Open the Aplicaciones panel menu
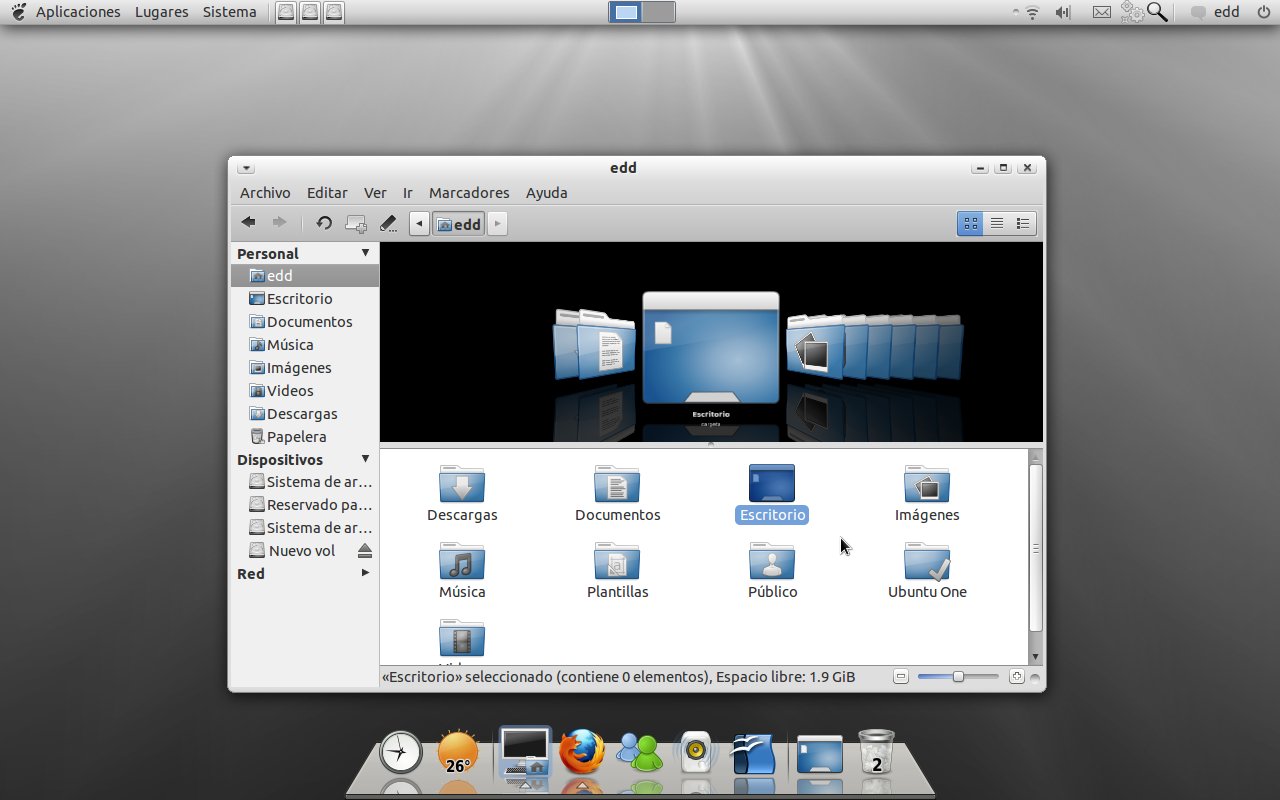Image resolution: width=1280 pixels, height=800 pixels. tap(78, 12)
